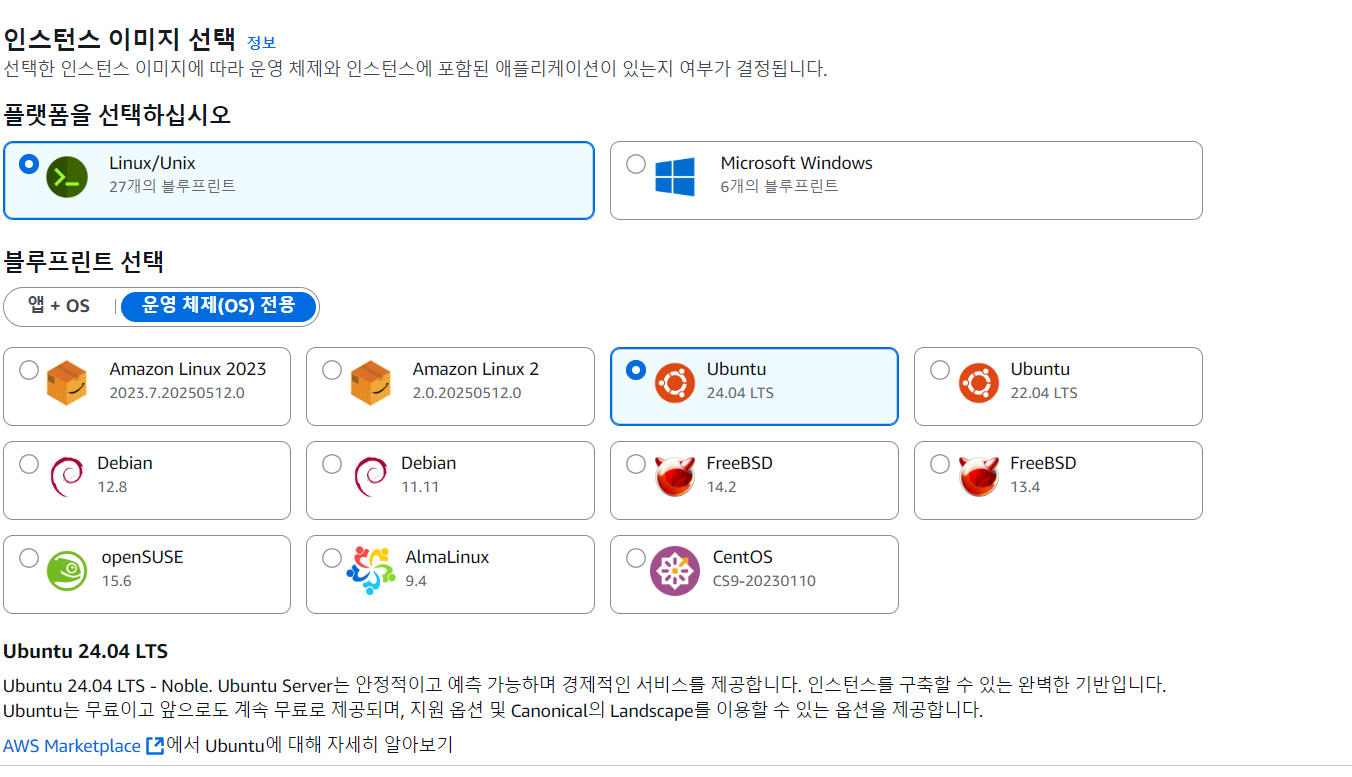Screen dimensions: 1352x777
Task: Click the "Ubuntu 24.04 LTS" description heading
Action: 85,652
